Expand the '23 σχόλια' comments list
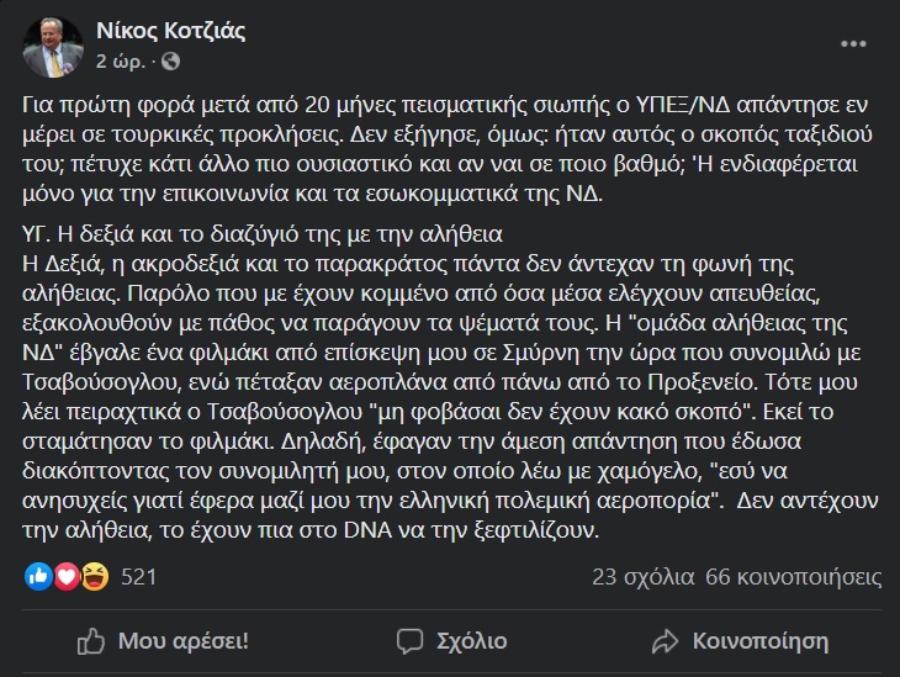The width and height of the screenshot is (900, 677). pyautogui.click(x=643, y=577)
